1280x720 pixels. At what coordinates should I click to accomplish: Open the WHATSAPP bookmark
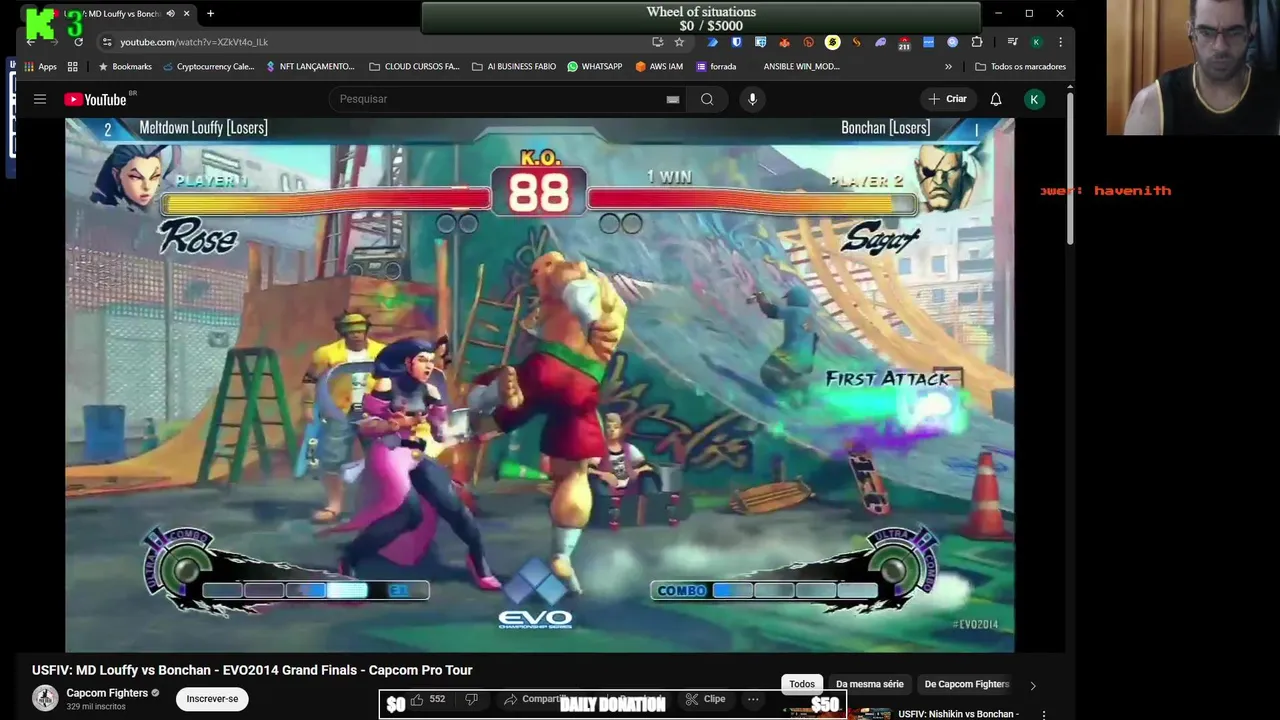(594, 67)
